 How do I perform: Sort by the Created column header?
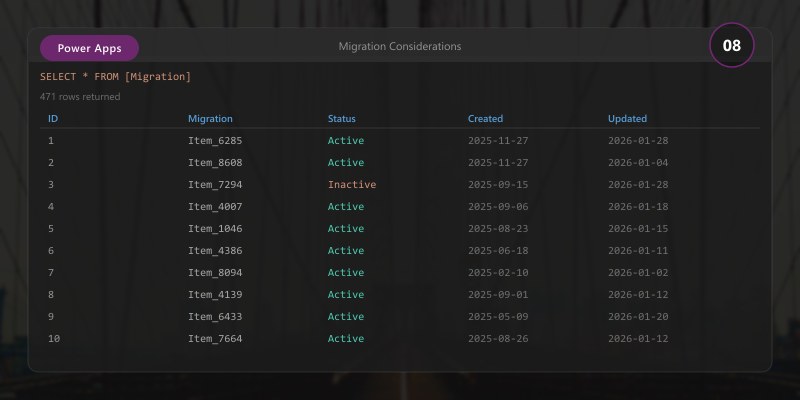(x=485, y=118)
